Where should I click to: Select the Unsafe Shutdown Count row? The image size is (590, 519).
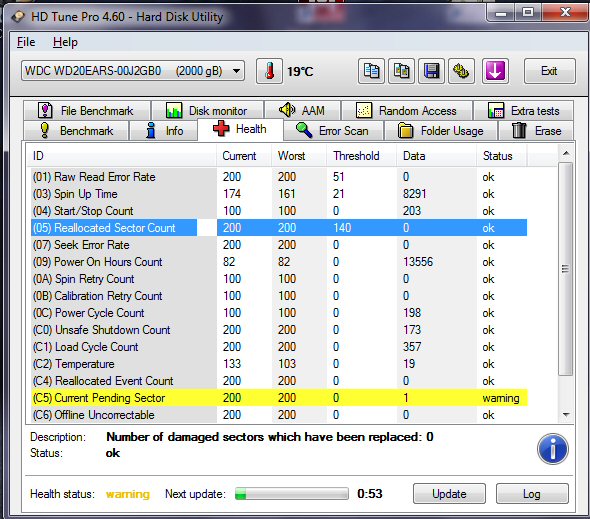[x=279, y=330]
